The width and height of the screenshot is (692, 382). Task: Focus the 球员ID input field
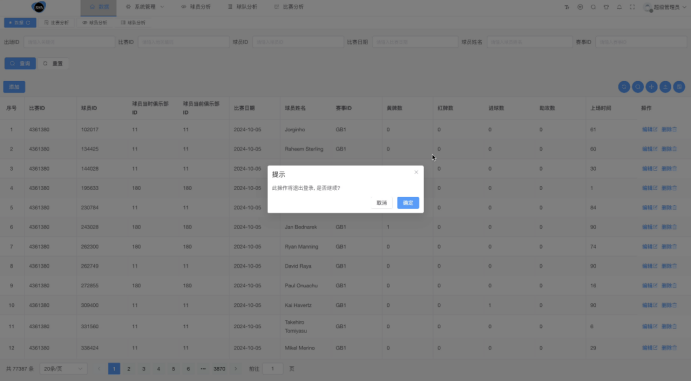pos(298,42)
